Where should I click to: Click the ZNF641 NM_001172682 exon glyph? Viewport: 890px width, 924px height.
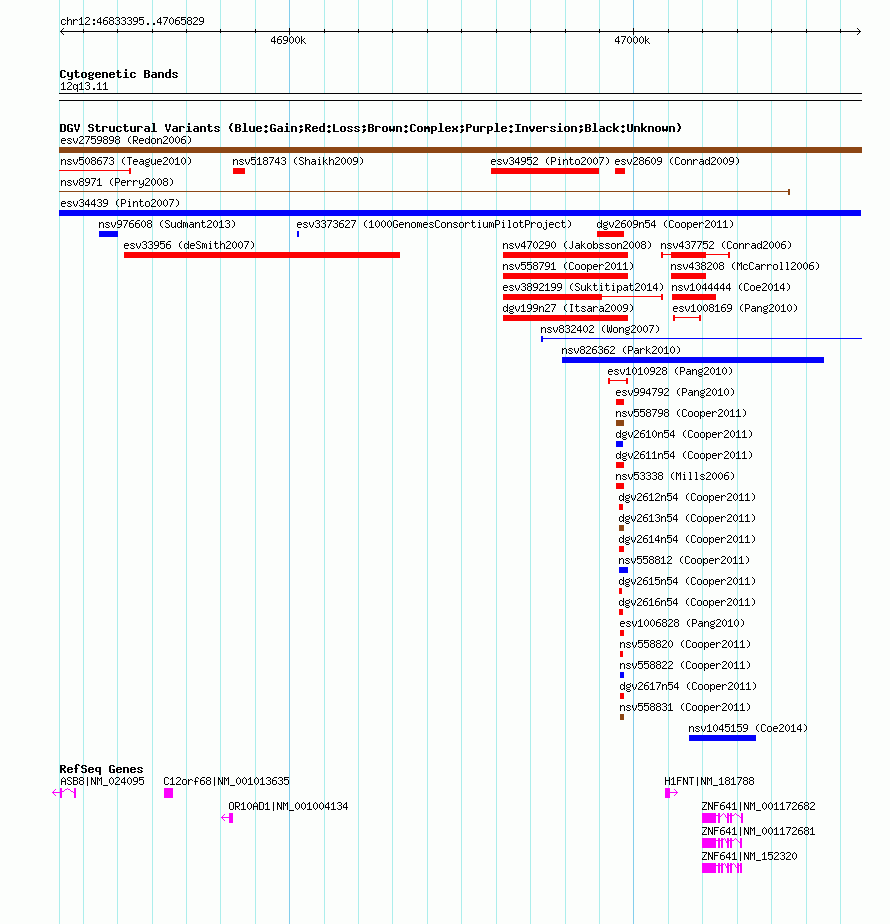click(723, 818)
